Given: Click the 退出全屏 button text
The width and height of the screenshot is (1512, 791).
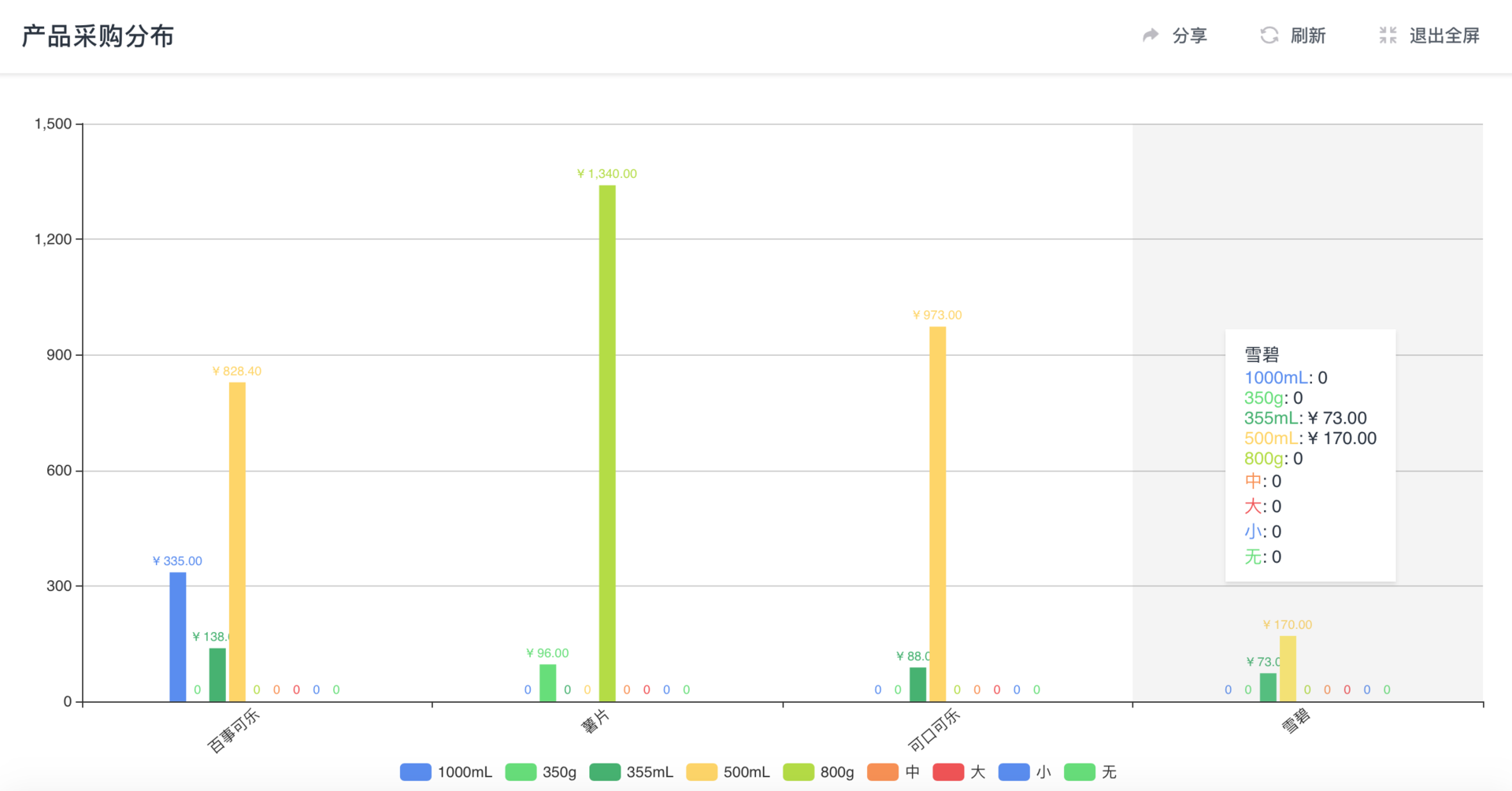Looking at the screenshot, I should pos(1444,35).
